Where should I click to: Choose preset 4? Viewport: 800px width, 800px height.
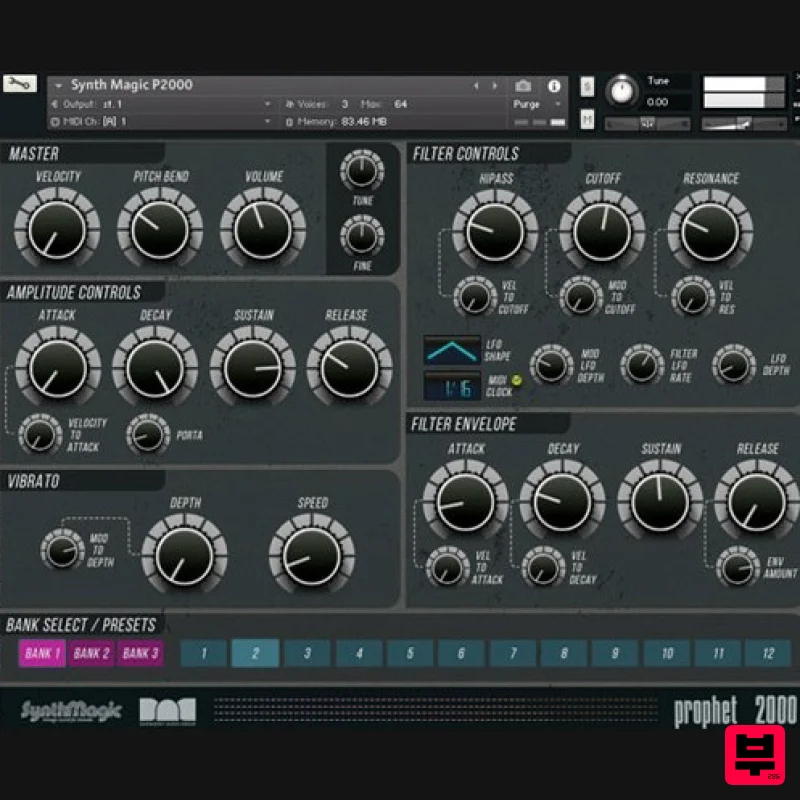tap(359, 653)
